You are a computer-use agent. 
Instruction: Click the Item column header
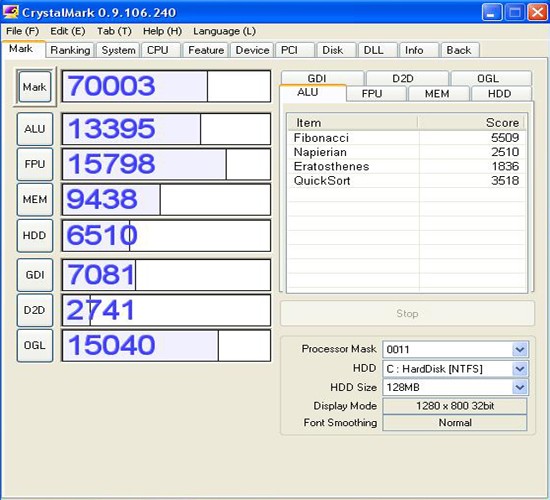click(x=353, y=123)
